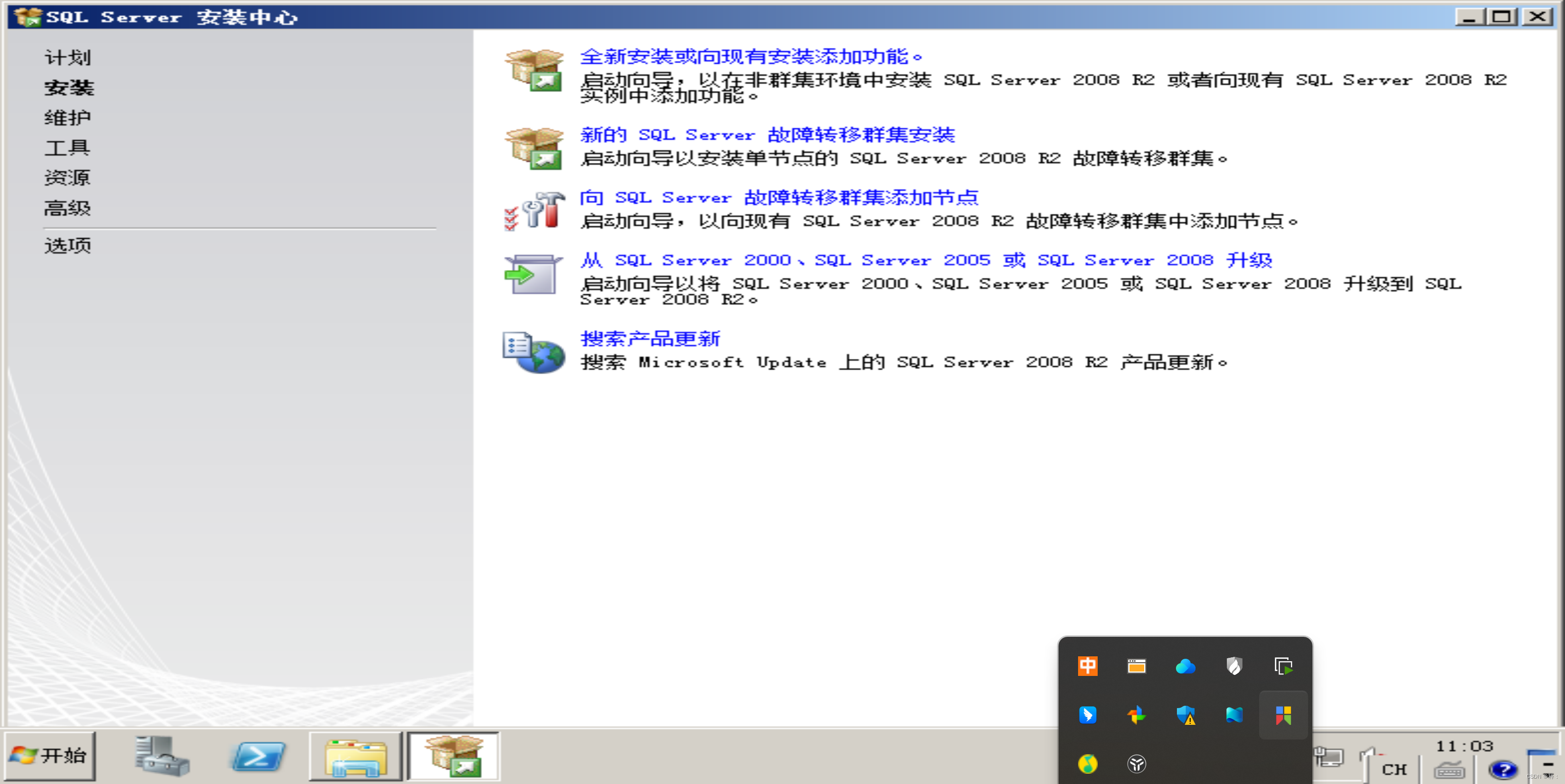The height and width of the screenshot is (784, 1565).
Task: Minimize the SQL Server 安装中心 window
Action: (1469, 17)
